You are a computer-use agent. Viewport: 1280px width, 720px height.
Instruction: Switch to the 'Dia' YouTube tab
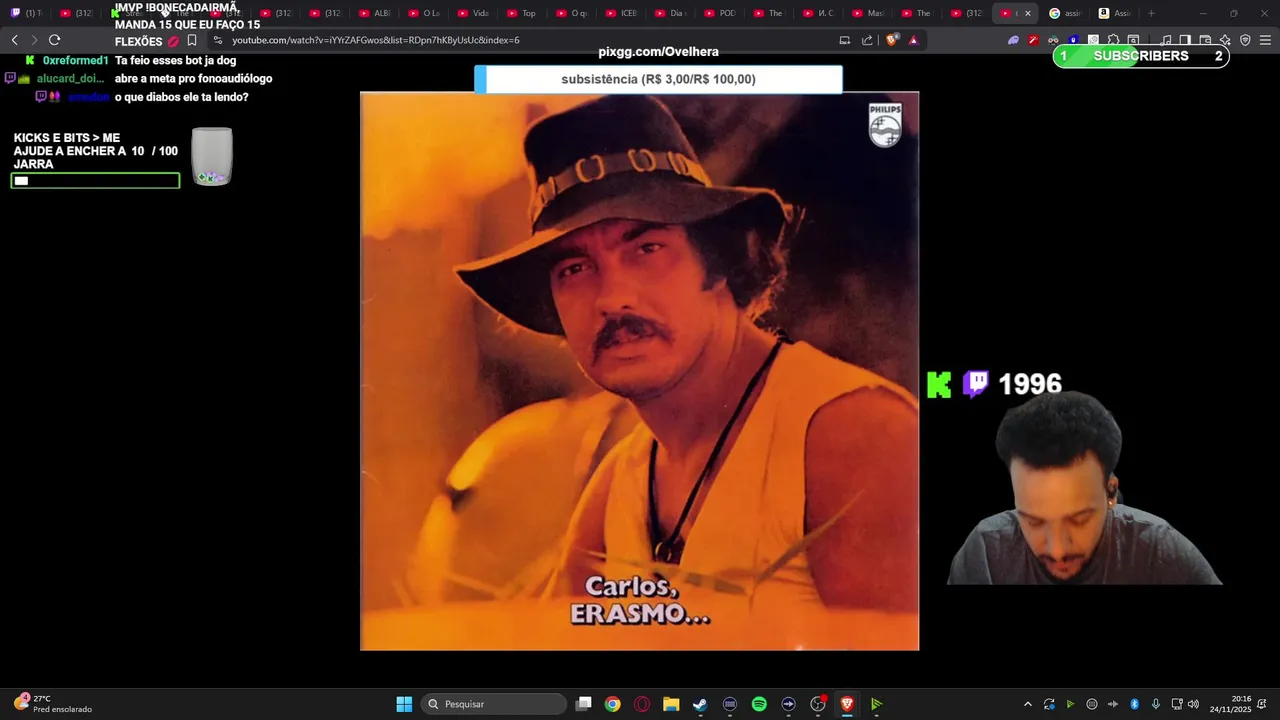point(671,13)
